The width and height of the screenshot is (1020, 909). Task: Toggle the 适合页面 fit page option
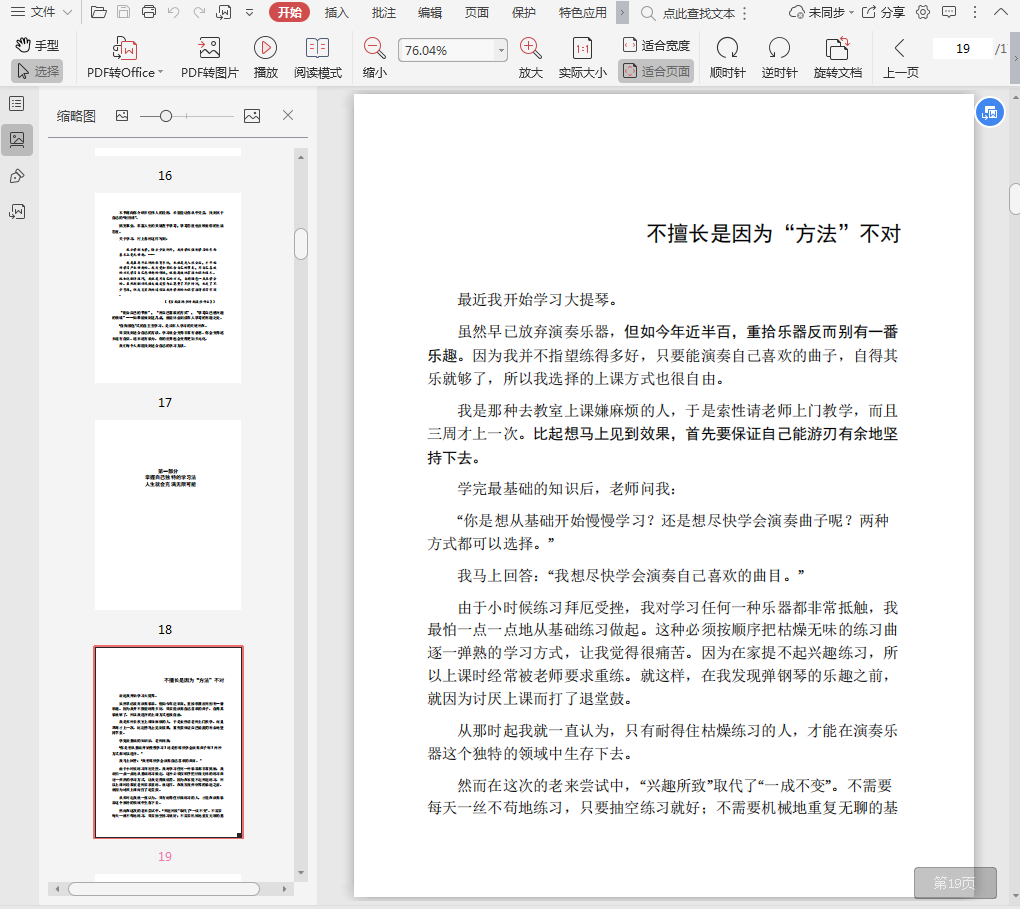[656, 72]
